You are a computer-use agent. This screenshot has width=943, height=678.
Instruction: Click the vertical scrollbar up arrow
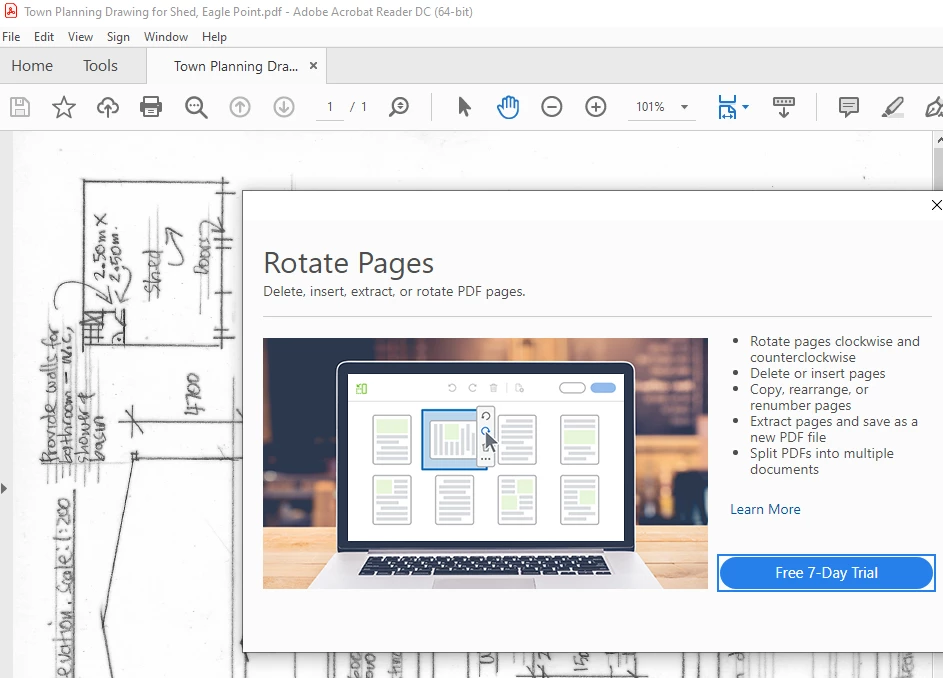pos(939,140)
